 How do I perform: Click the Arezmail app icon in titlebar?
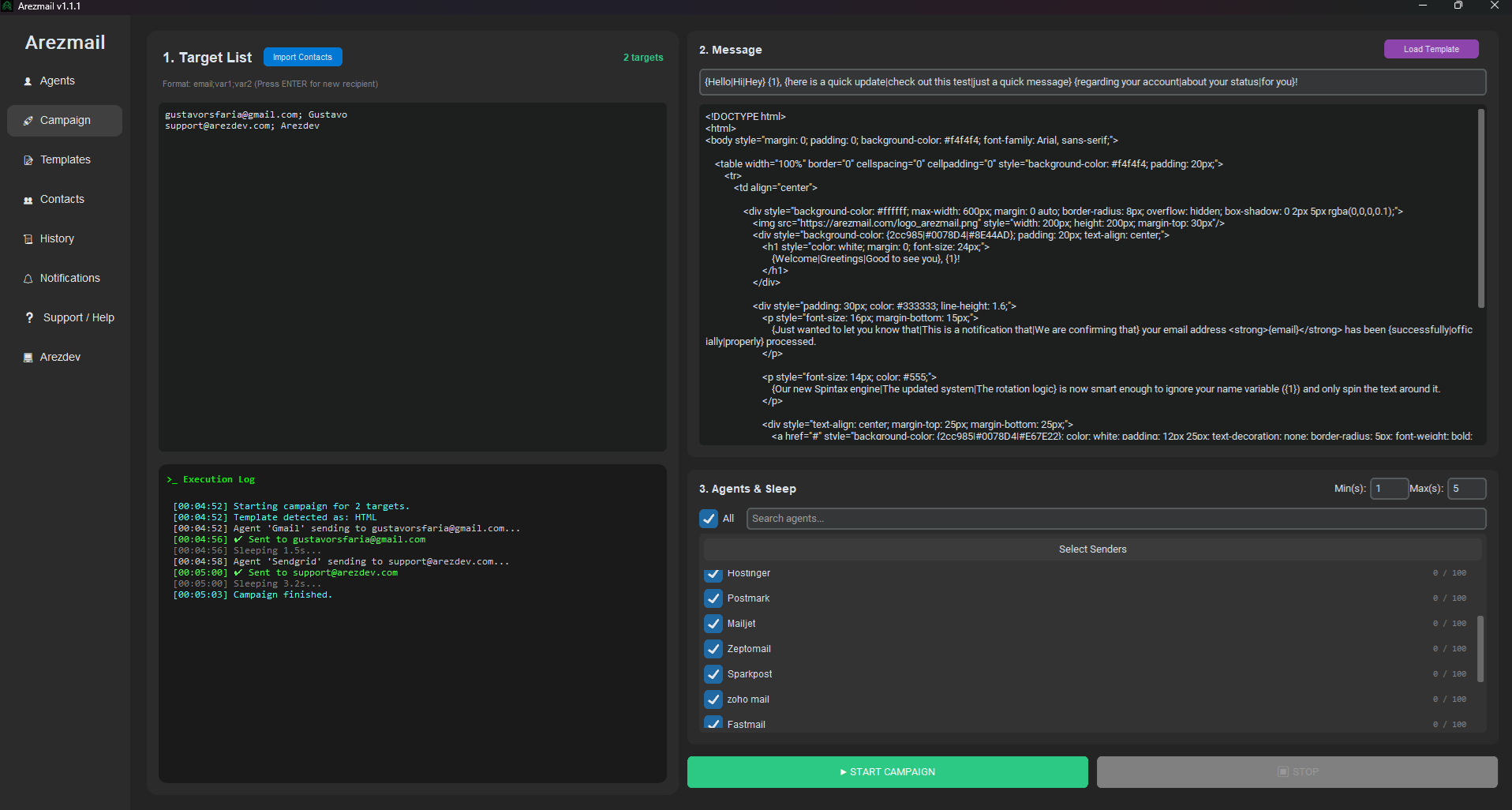[x=7, y=6]
